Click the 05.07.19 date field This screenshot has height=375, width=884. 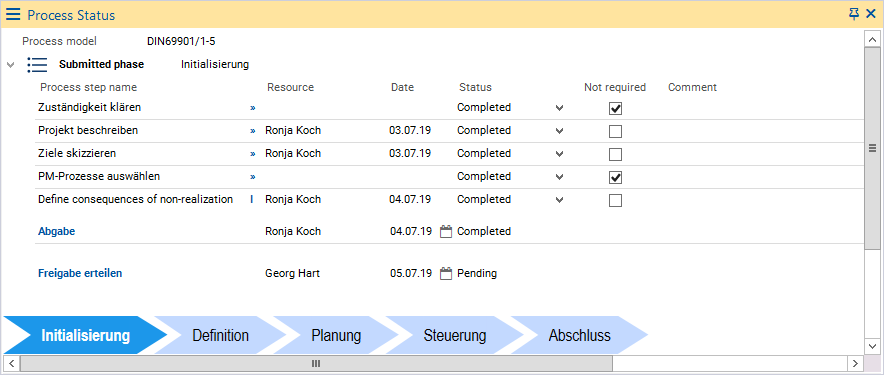[411, 273]
